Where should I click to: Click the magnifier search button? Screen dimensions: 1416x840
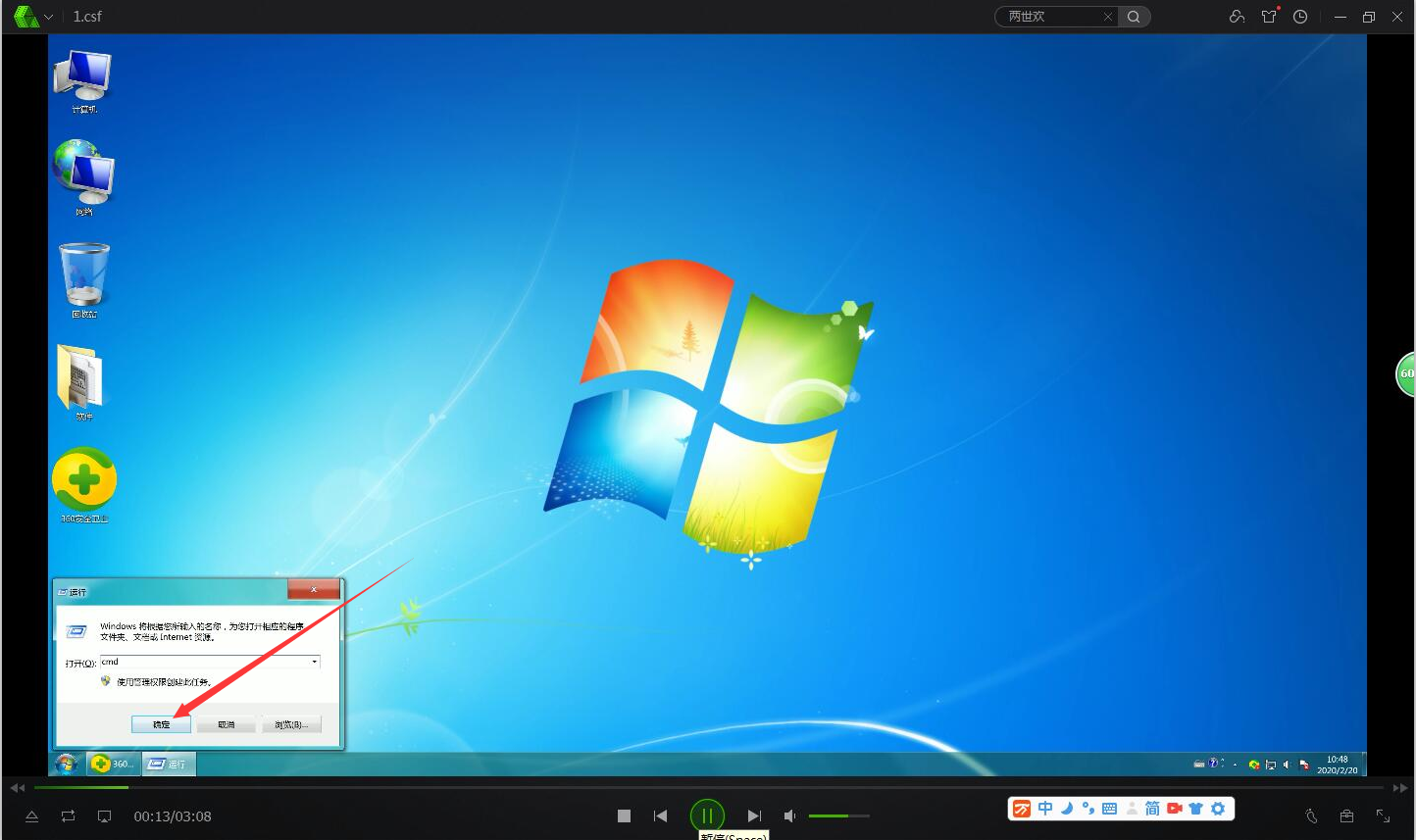1134,17
